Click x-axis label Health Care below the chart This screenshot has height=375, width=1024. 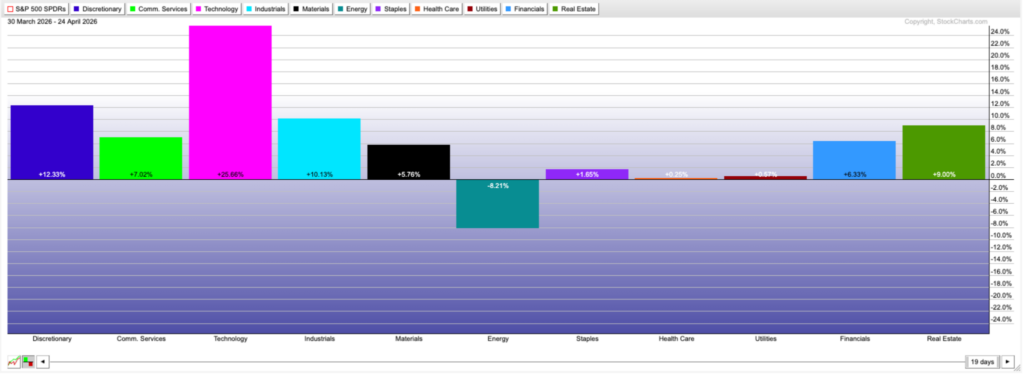(x=677, y=338)
